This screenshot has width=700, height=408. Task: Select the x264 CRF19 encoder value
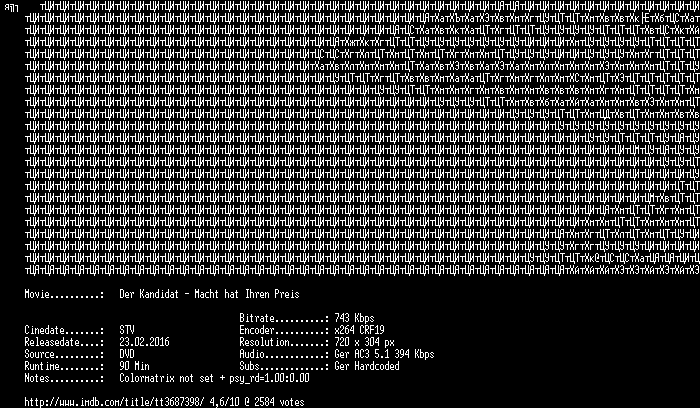pos(359,330)
